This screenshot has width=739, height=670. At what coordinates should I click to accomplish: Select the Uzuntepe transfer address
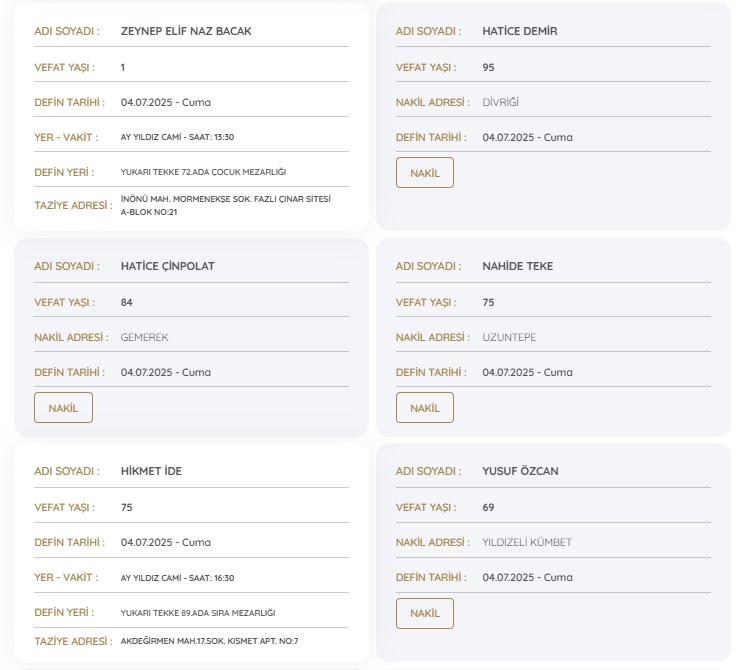pos(509,337)
